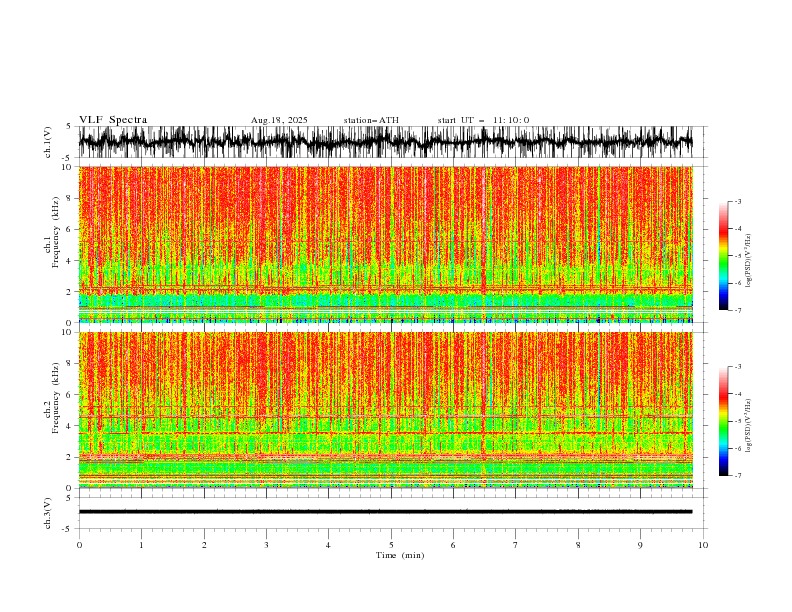Click the log(PSD) label beside ch.2 color bar

pyautogui.click(x=748, y=426)
